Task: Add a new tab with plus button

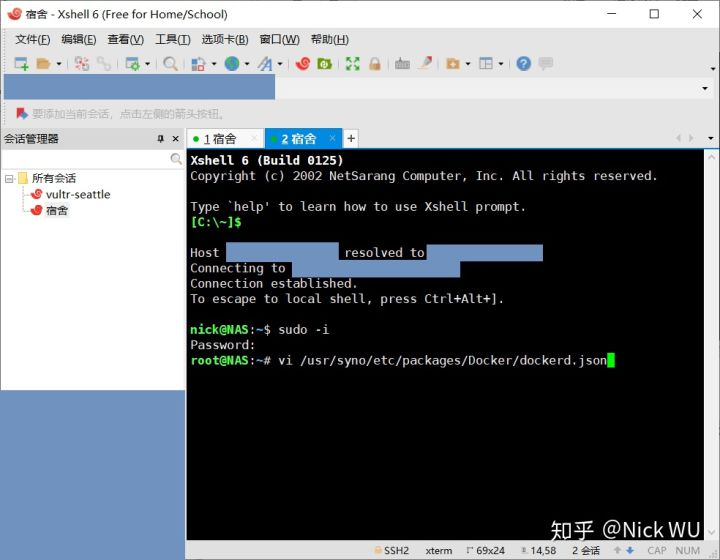Action: pyautogui.click(x=351, y=138)
